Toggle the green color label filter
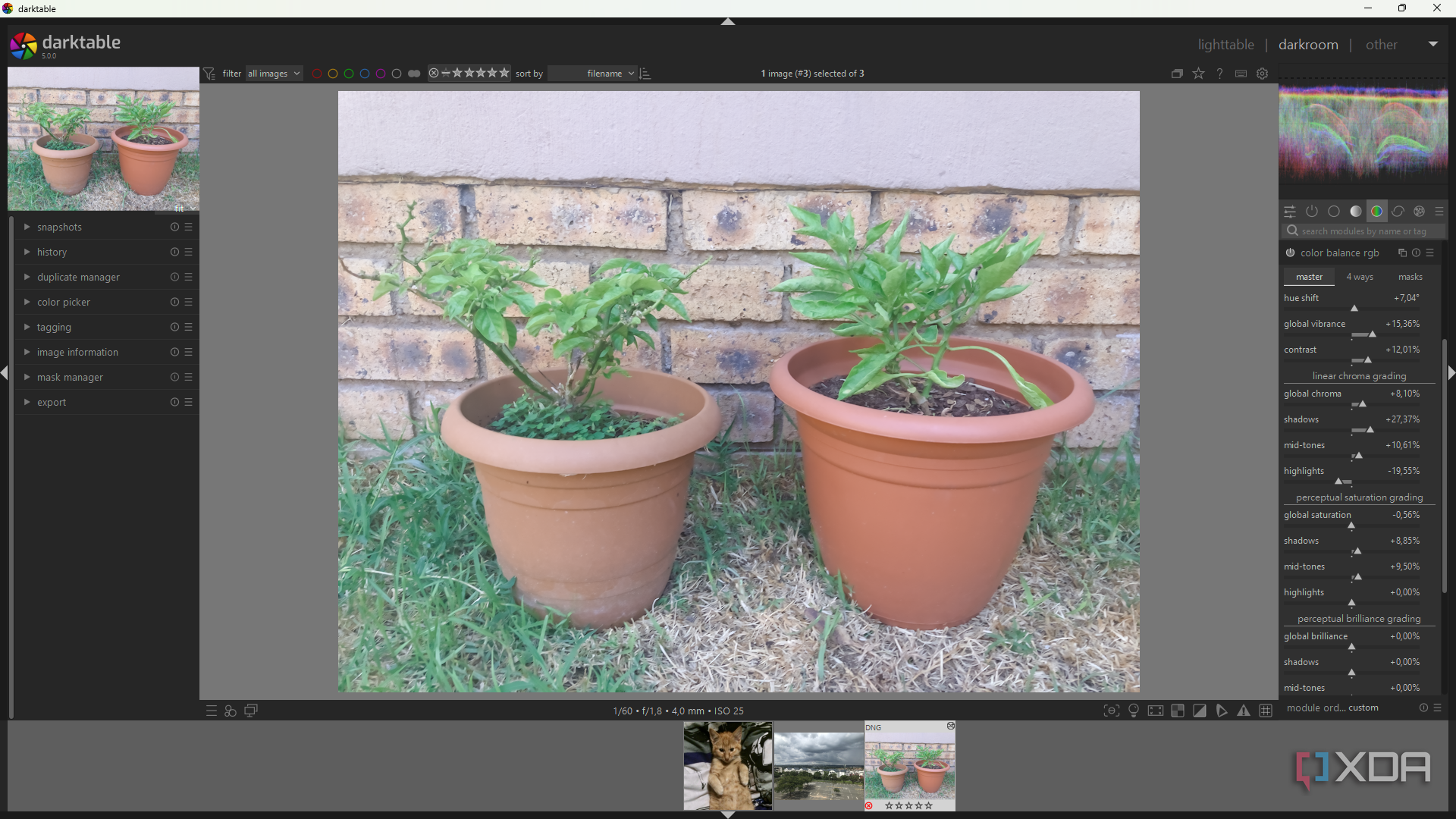The image size is (1456, 819). 349,74
